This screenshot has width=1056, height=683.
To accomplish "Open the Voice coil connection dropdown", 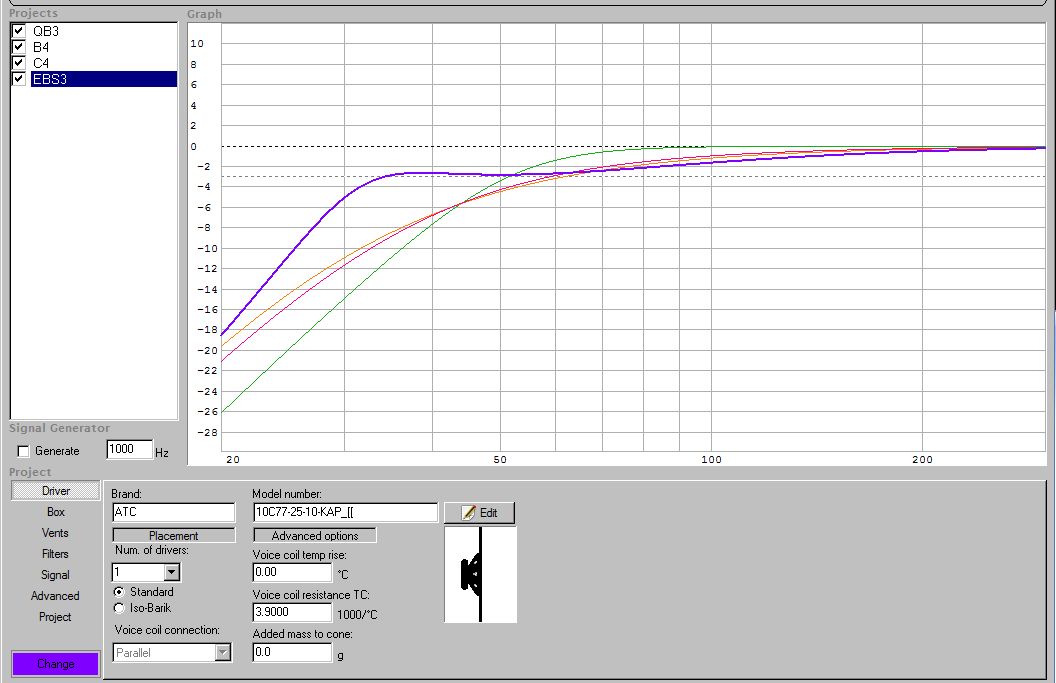I will (x=223, y=653).
